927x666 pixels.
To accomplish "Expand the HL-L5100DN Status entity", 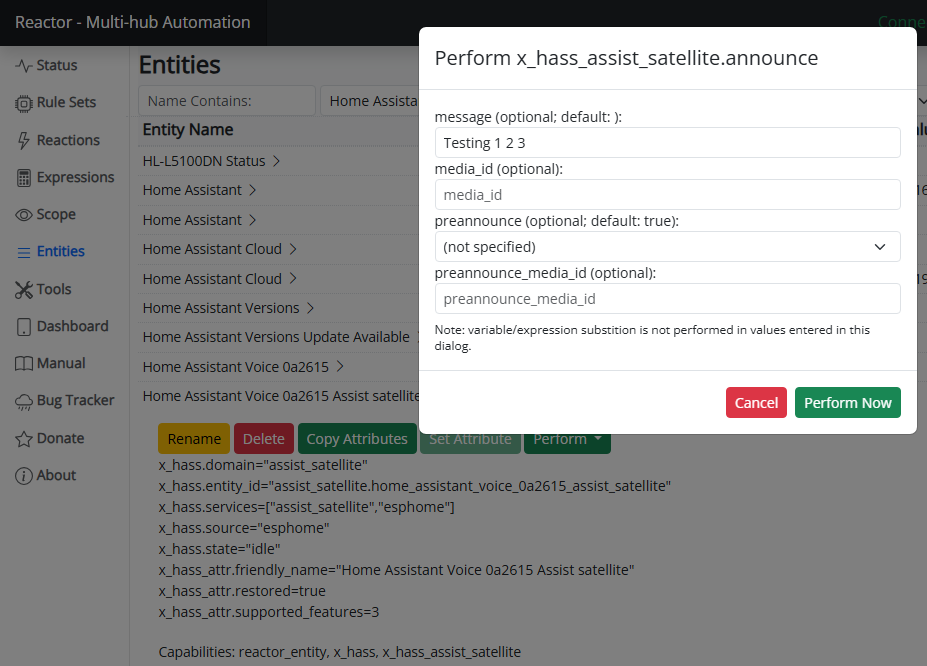I will point(276,161).
